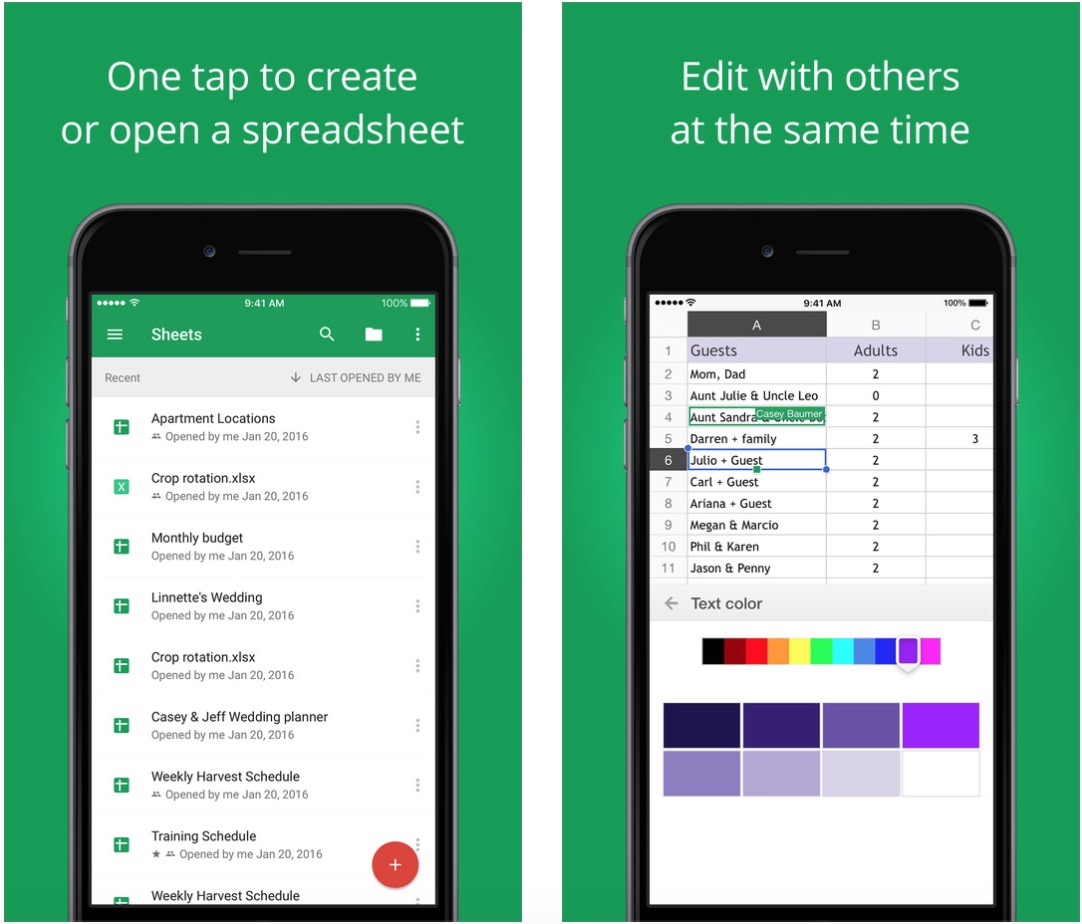Choose the darkest navy purple shade swatch
Viewport: 1082px width, 924px height.
701,725
